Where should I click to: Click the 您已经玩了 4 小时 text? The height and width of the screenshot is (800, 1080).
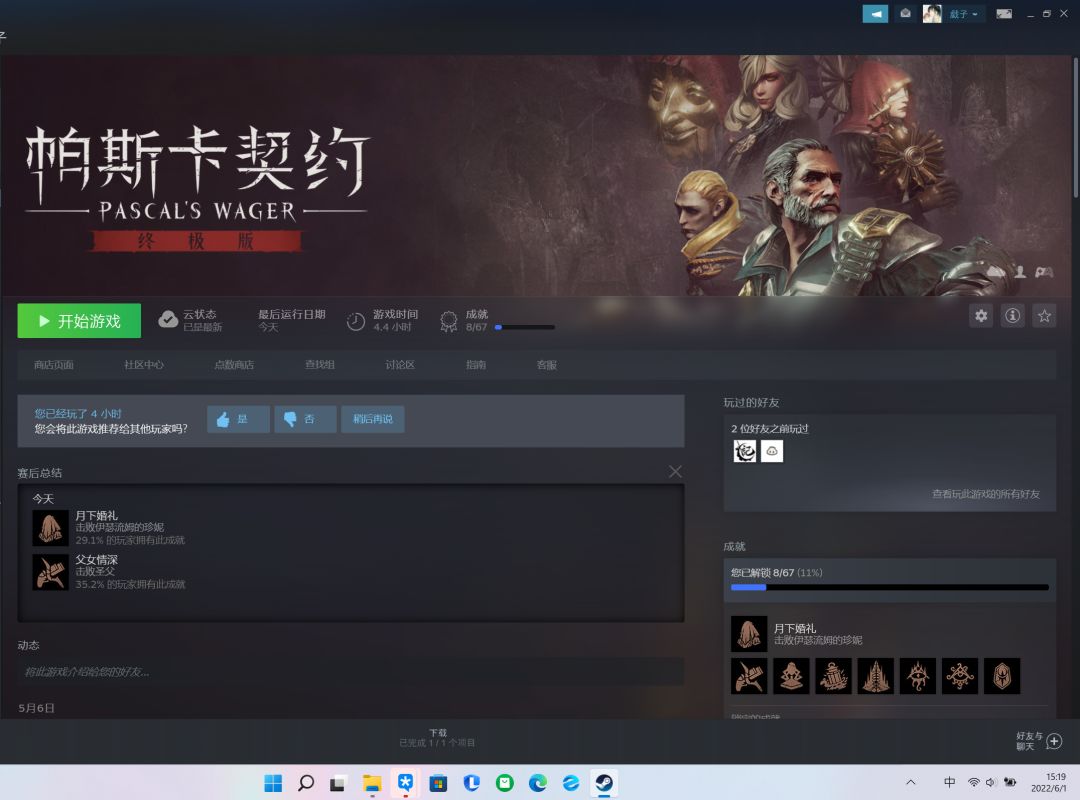click(78, 413)
